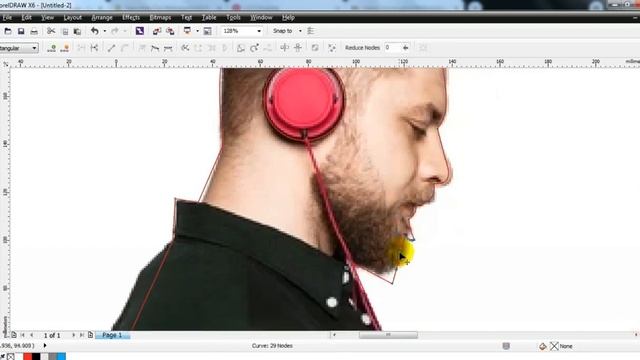Click the Paste icon
Image resolution: width=640 pixels, height=360 pixels.
tap(77, 31)
